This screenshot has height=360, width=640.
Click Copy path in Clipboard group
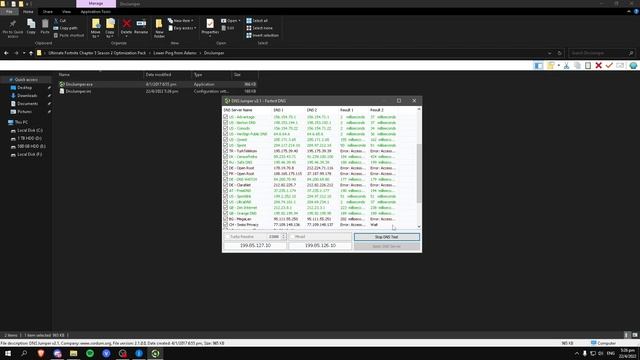pyautogui.click(x=65, y=28)
